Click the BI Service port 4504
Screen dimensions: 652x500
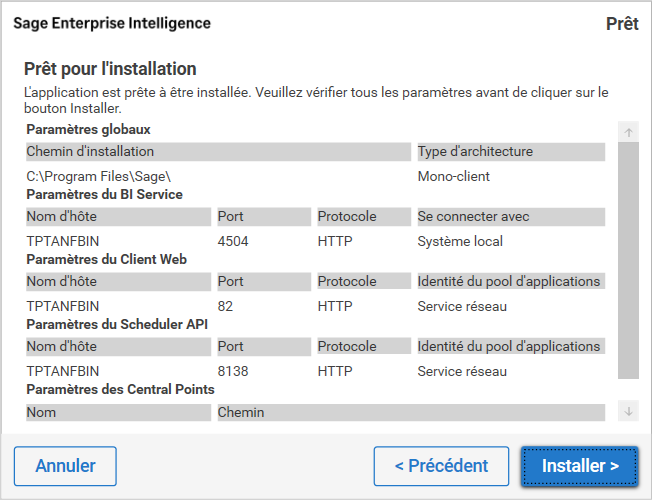pyautogui.click(x=234, y=241)
